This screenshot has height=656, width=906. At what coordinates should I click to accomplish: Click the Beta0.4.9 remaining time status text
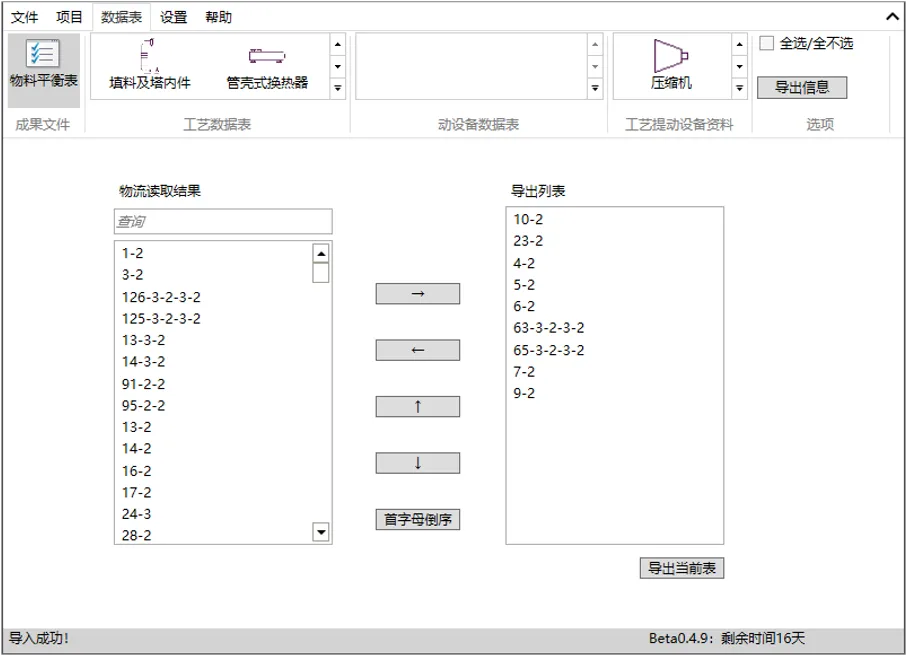pyautogui.click(x=726, y=638)
